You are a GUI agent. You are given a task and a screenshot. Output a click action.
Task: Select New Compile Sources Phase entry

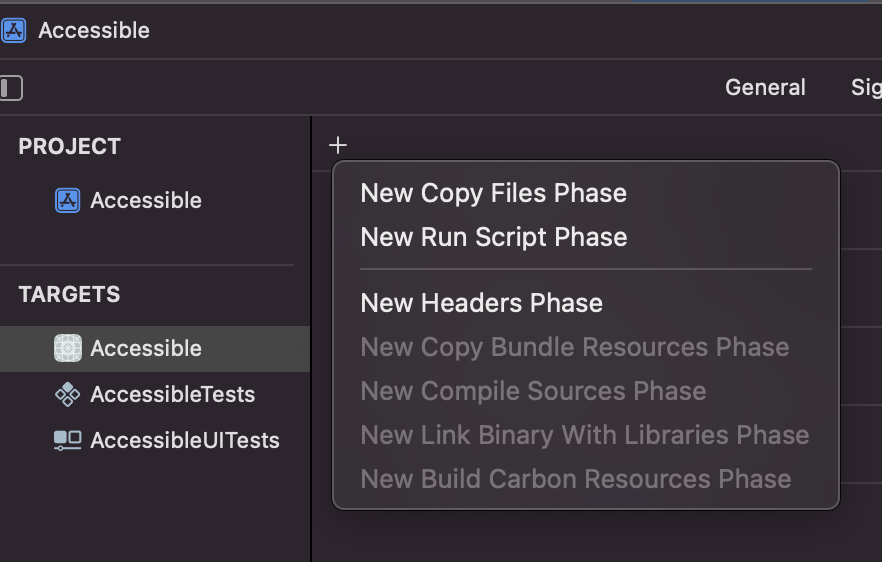coord(533,391)
